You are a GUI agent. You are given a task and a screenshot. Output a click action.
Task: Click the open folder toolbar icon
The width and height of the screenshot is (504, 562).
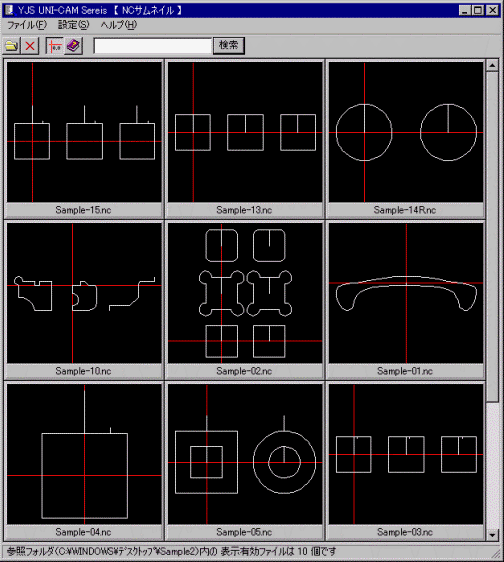tap(11, 46)
